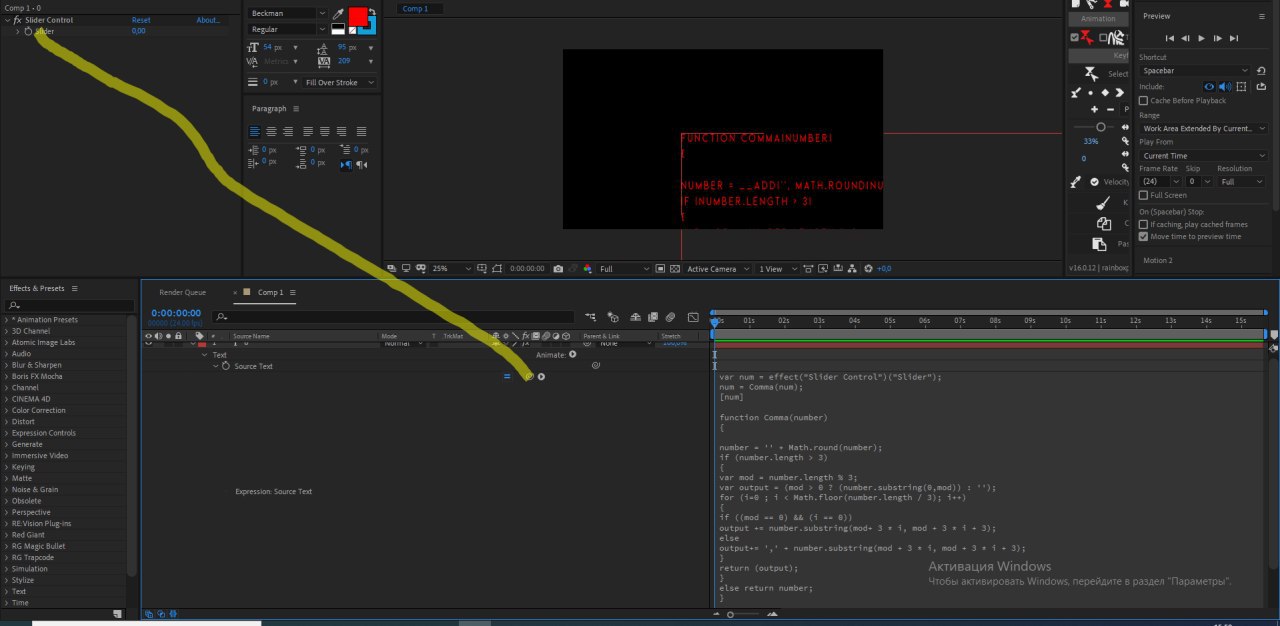Click the composition mini-flowchart icon
Viewport: 1280px width, 626px height.
click(591, 317)
